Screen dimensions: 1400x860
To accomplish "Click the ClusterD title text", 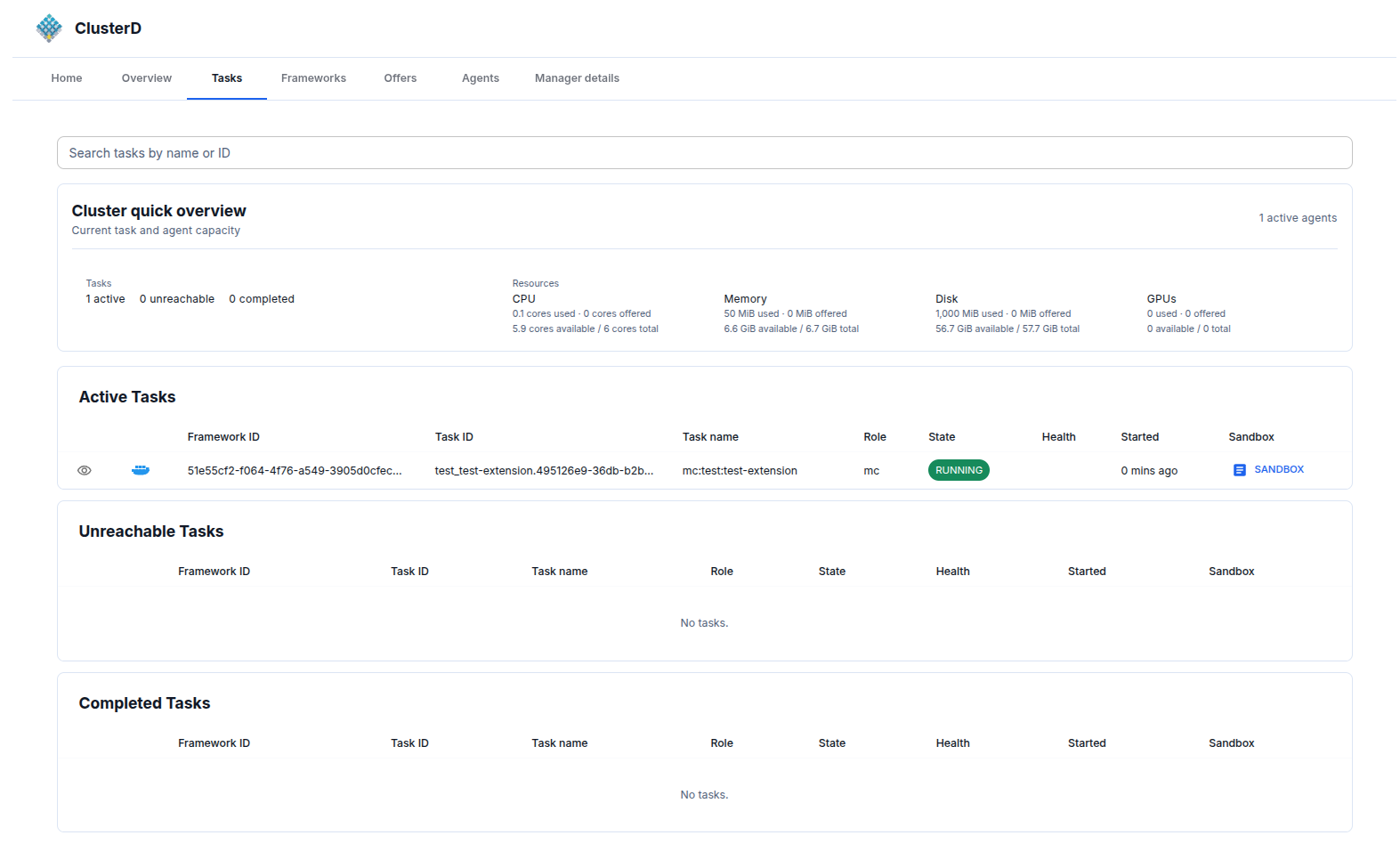I will click(108, 28).
